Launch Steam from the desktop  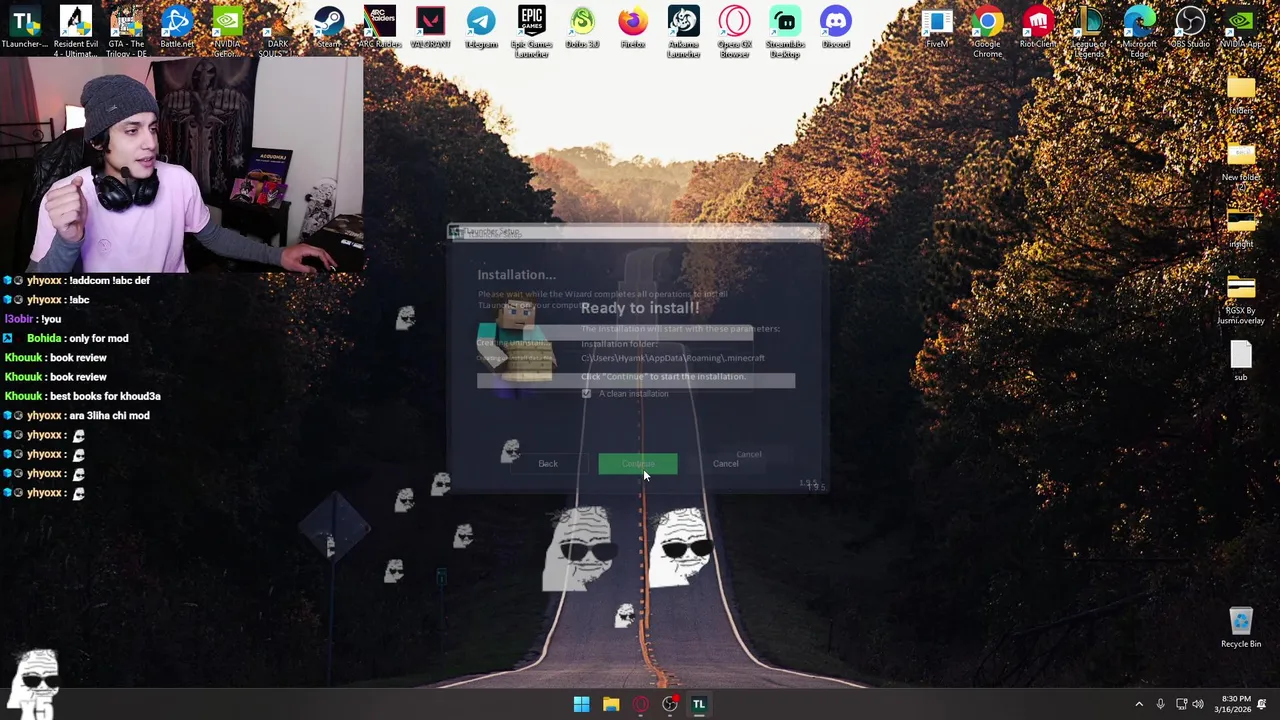click(x=328, y=27)
